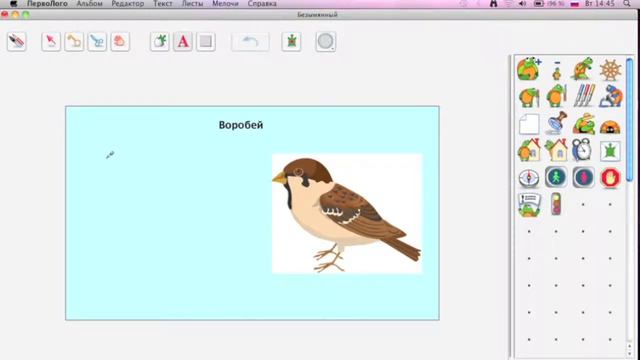Select the arrow pointer tool
This screenshot has width=640, height=360.
[51, 42]
